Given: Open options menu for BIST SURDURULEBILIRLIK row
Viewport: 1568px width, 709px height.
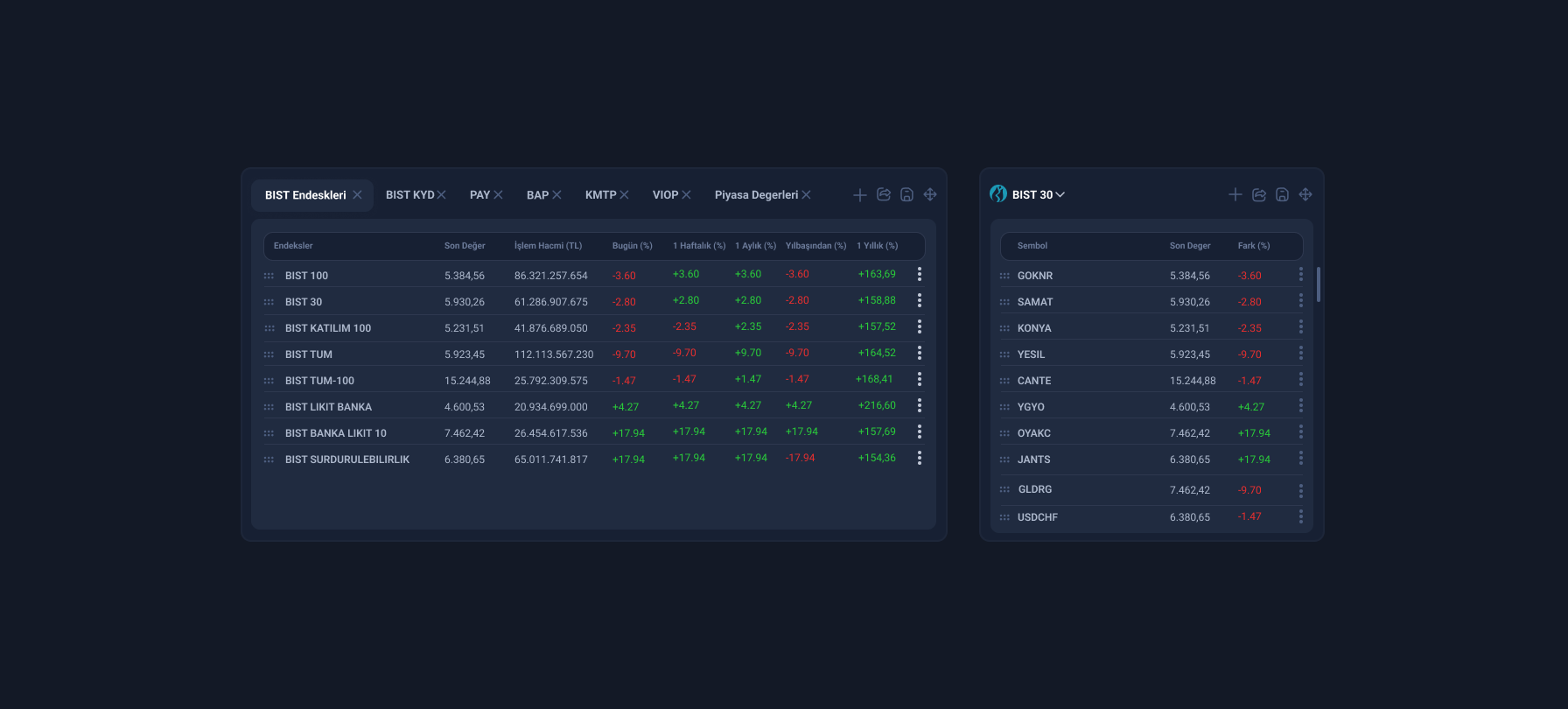Looking at the screenshot, I should tap(920, 459).
